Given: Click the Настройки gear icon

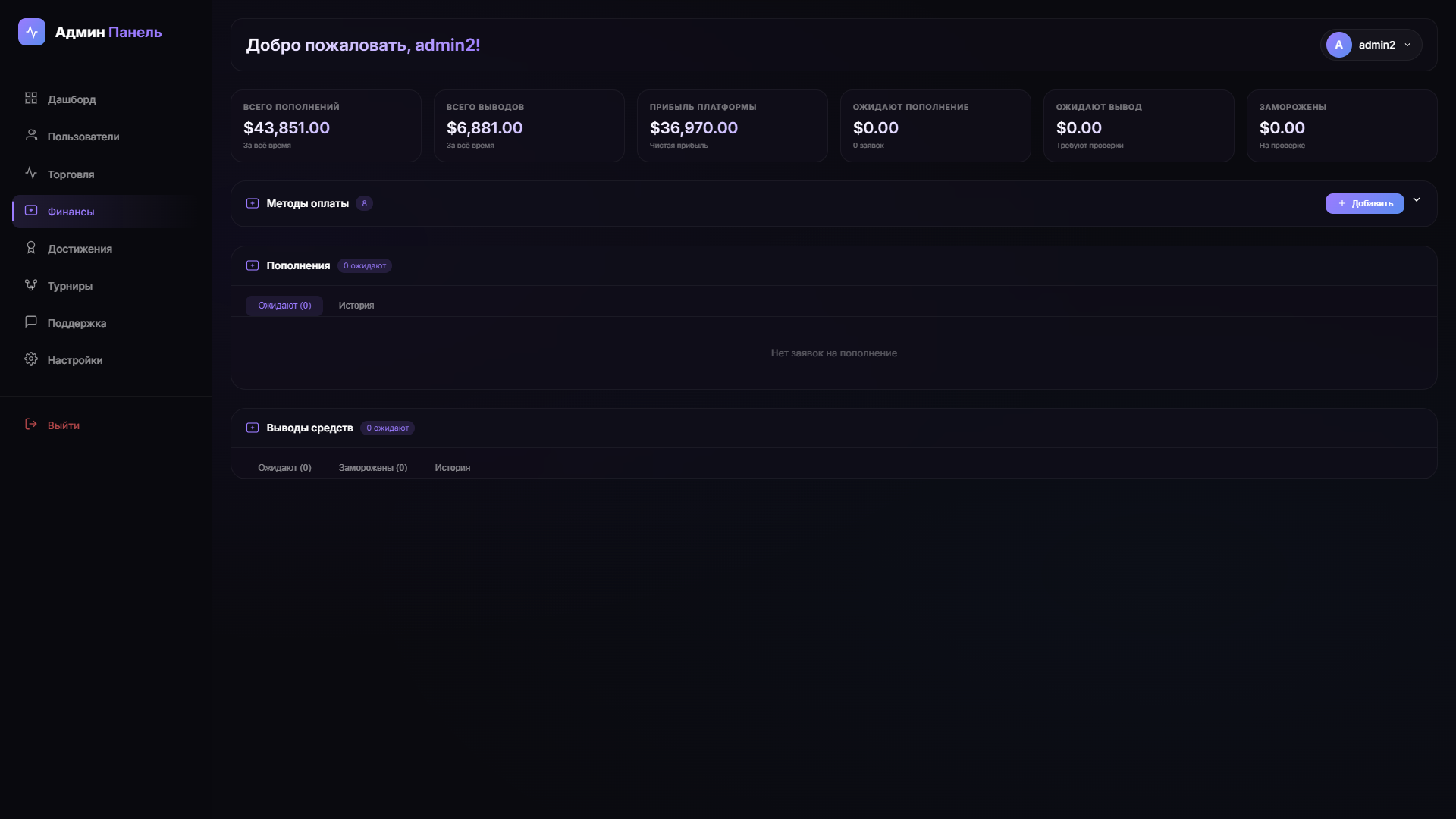Looking at the screenshot, I should pyautogui.click(x=31, y=359).
